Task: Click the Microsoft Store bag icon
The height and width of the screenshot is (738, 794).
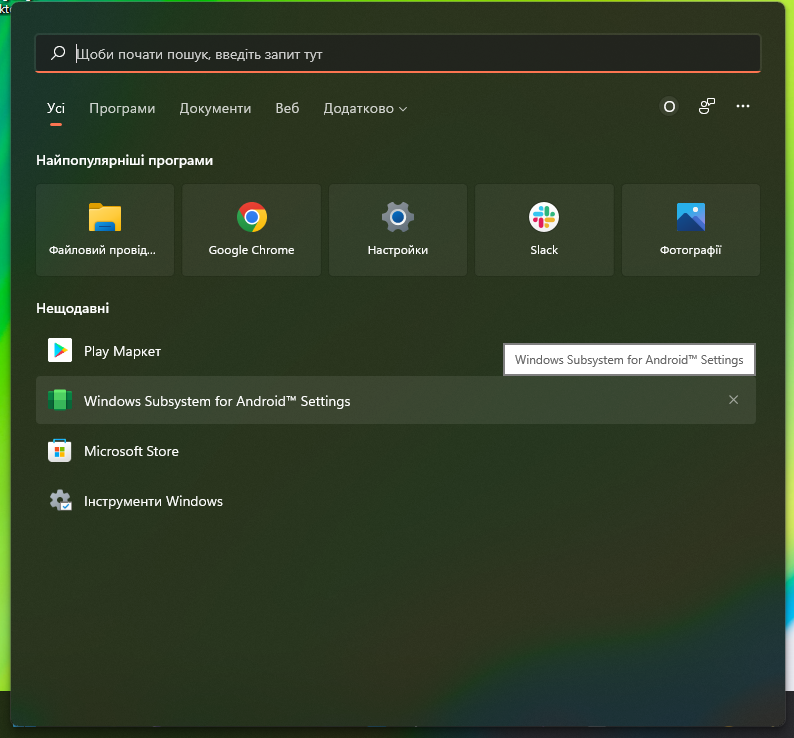Action: 60,450
